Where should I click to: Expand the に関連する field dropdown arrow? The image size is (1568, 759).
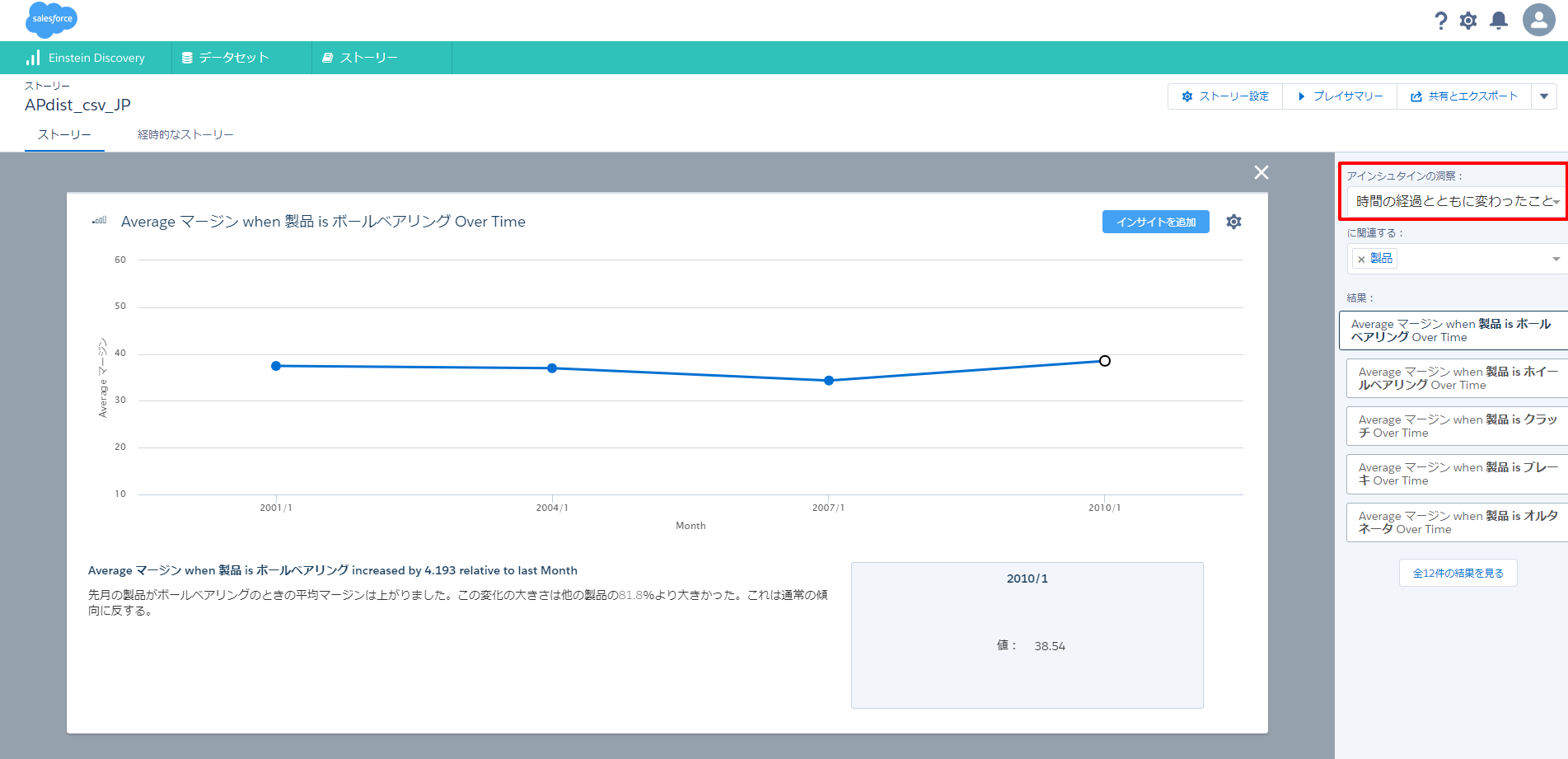[x=1556, y=259]
